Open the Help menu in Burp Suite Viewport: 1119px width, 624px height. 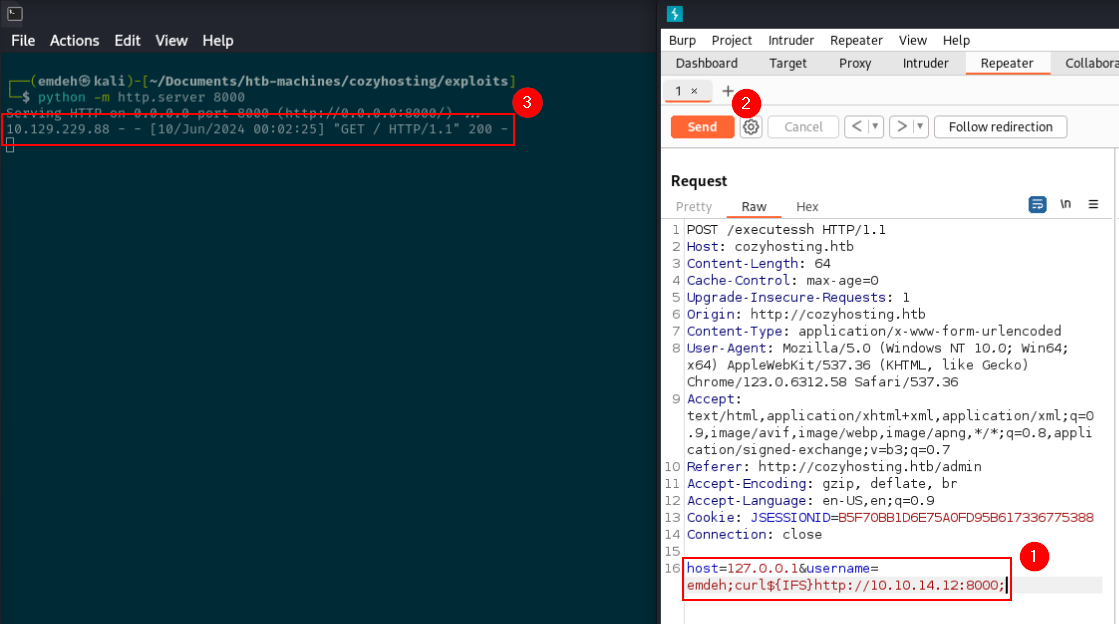click(x=956, y=41)
